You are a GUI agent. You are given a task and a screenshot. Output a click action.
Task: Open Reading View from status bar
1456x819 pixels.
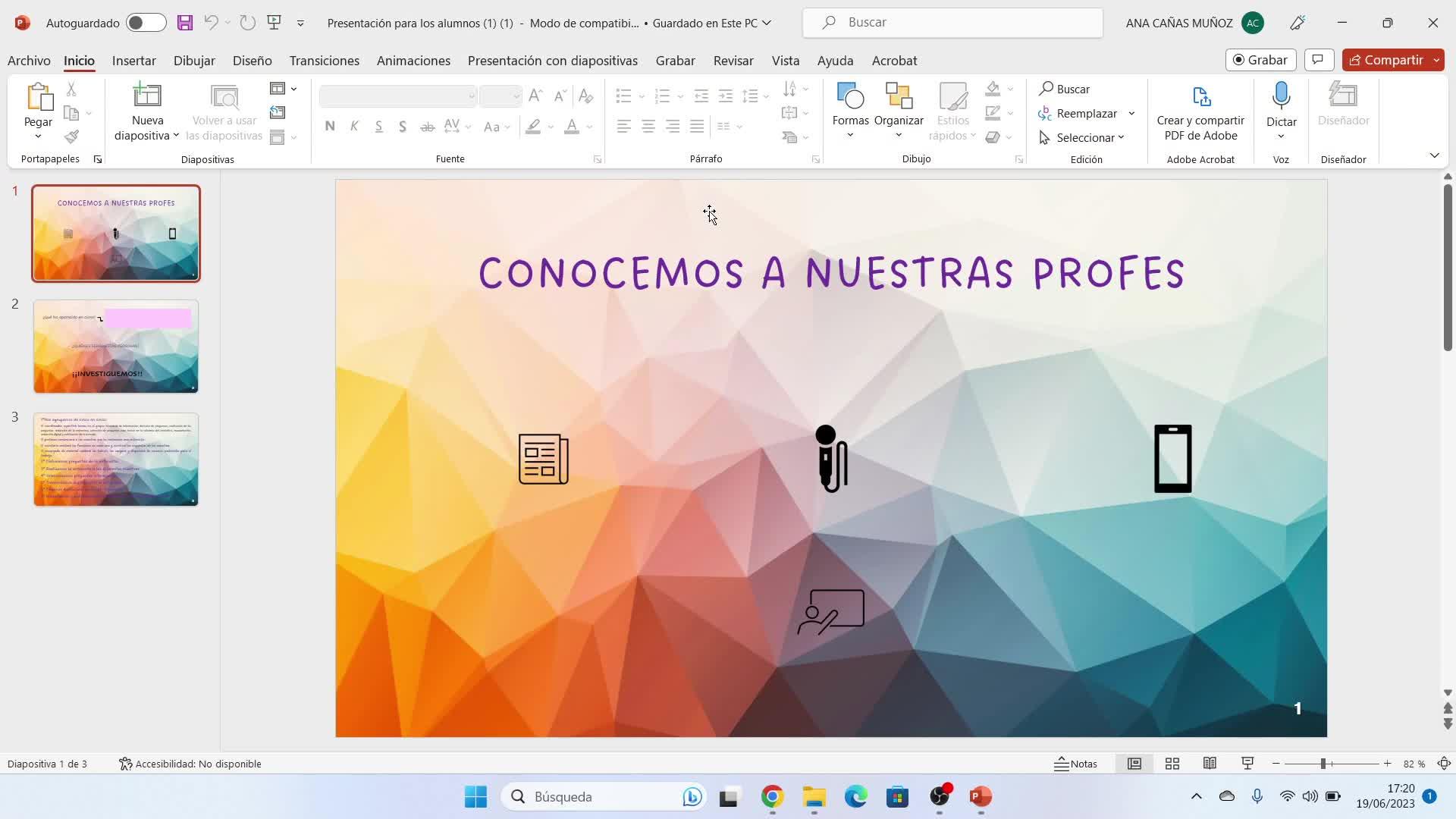click(1210, 764)
